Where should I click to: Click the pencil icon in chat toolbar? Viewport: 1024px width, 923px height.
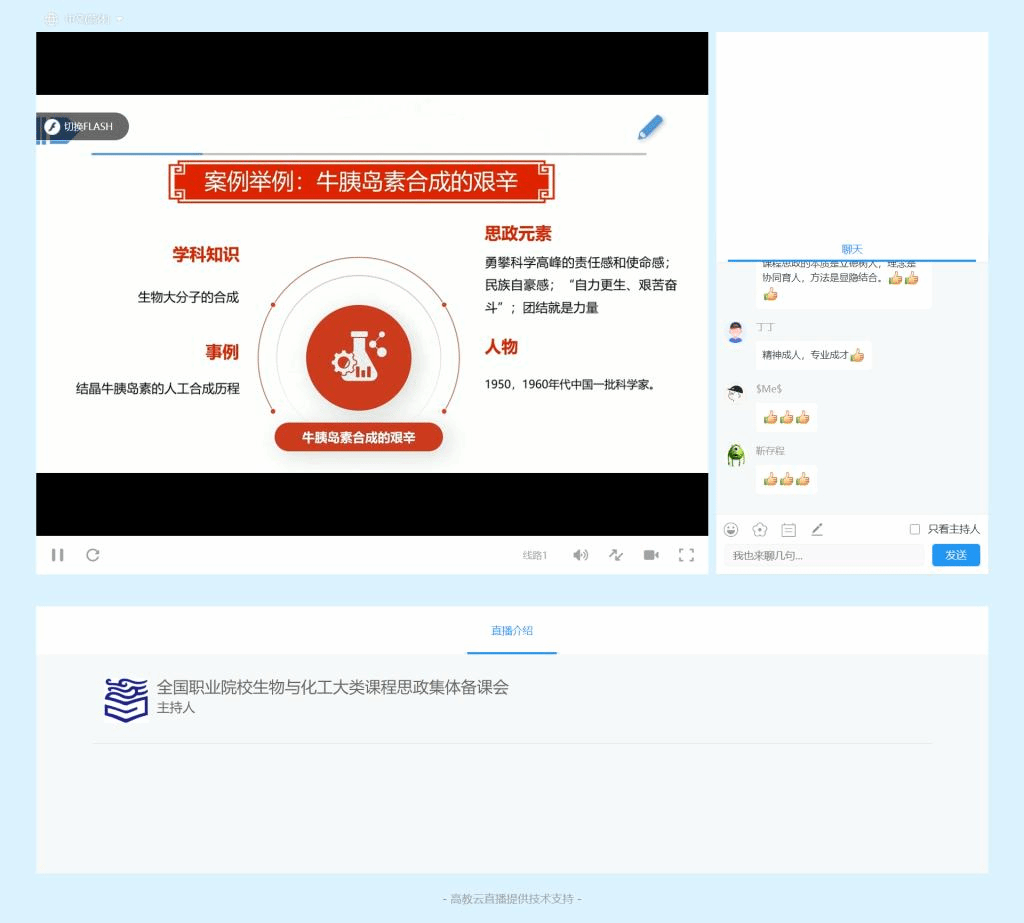pyautogui.click(x=817, y=529)
